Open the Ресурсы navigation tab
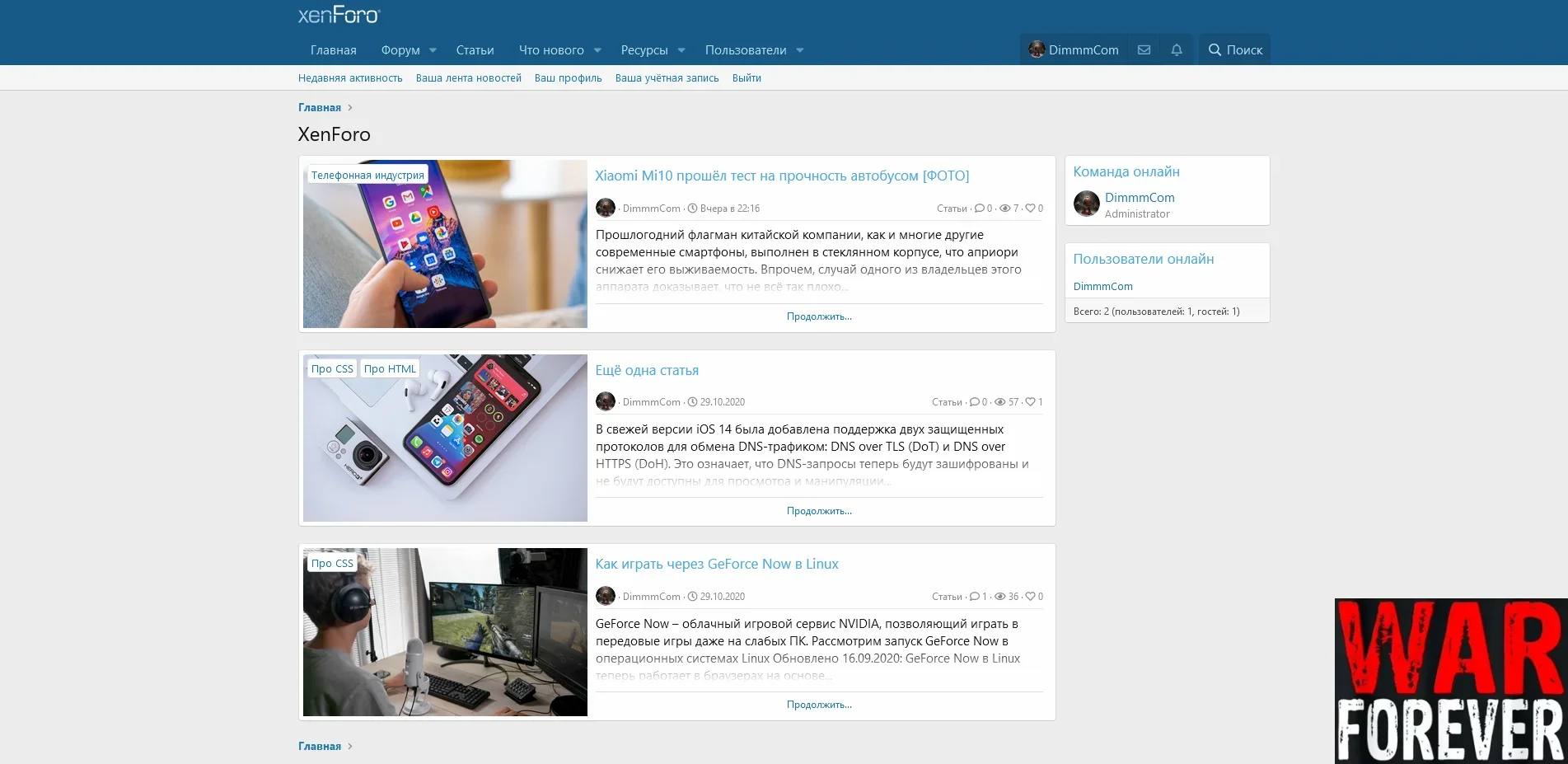 tap(644, 50)
